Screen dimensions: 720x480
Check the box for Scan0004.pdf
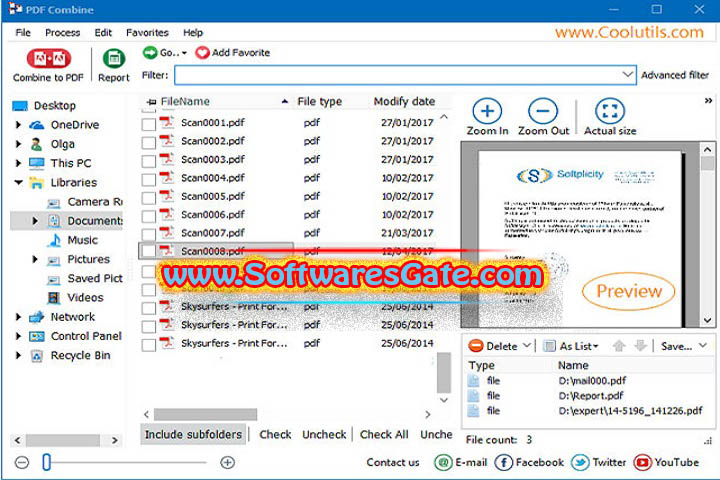(148, 180)
